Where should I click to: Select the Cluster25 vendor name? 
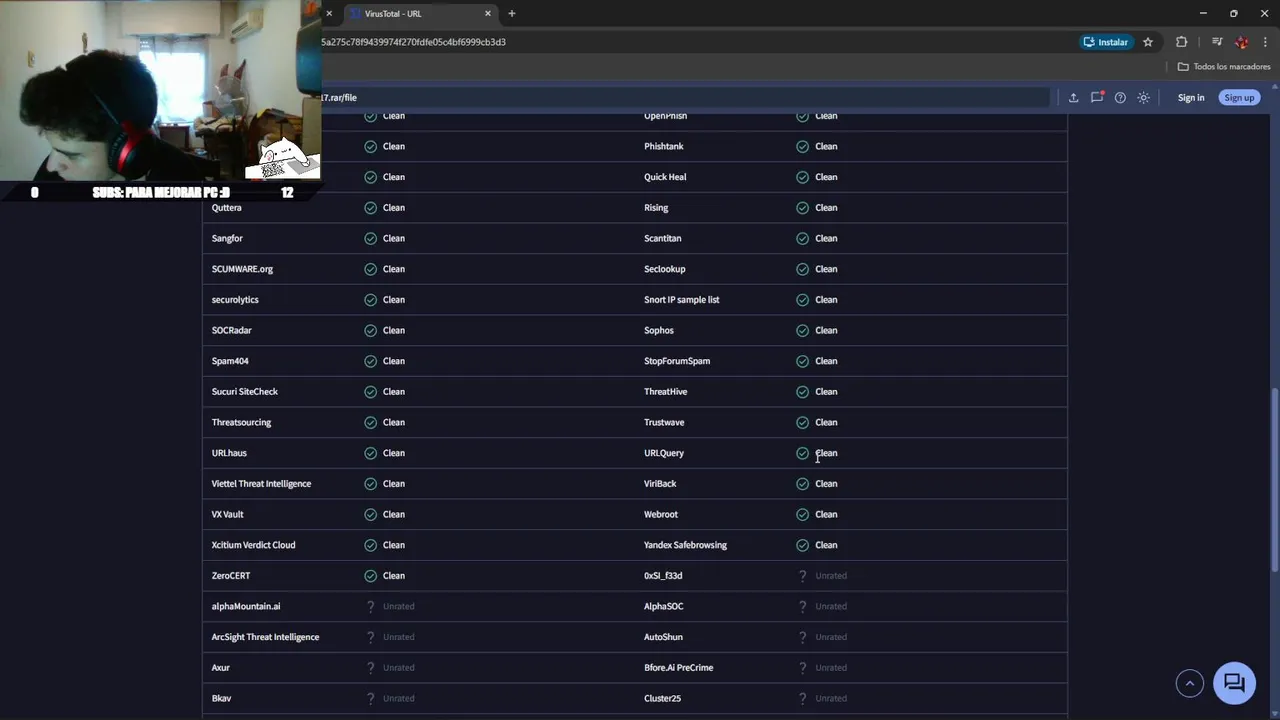663,698
